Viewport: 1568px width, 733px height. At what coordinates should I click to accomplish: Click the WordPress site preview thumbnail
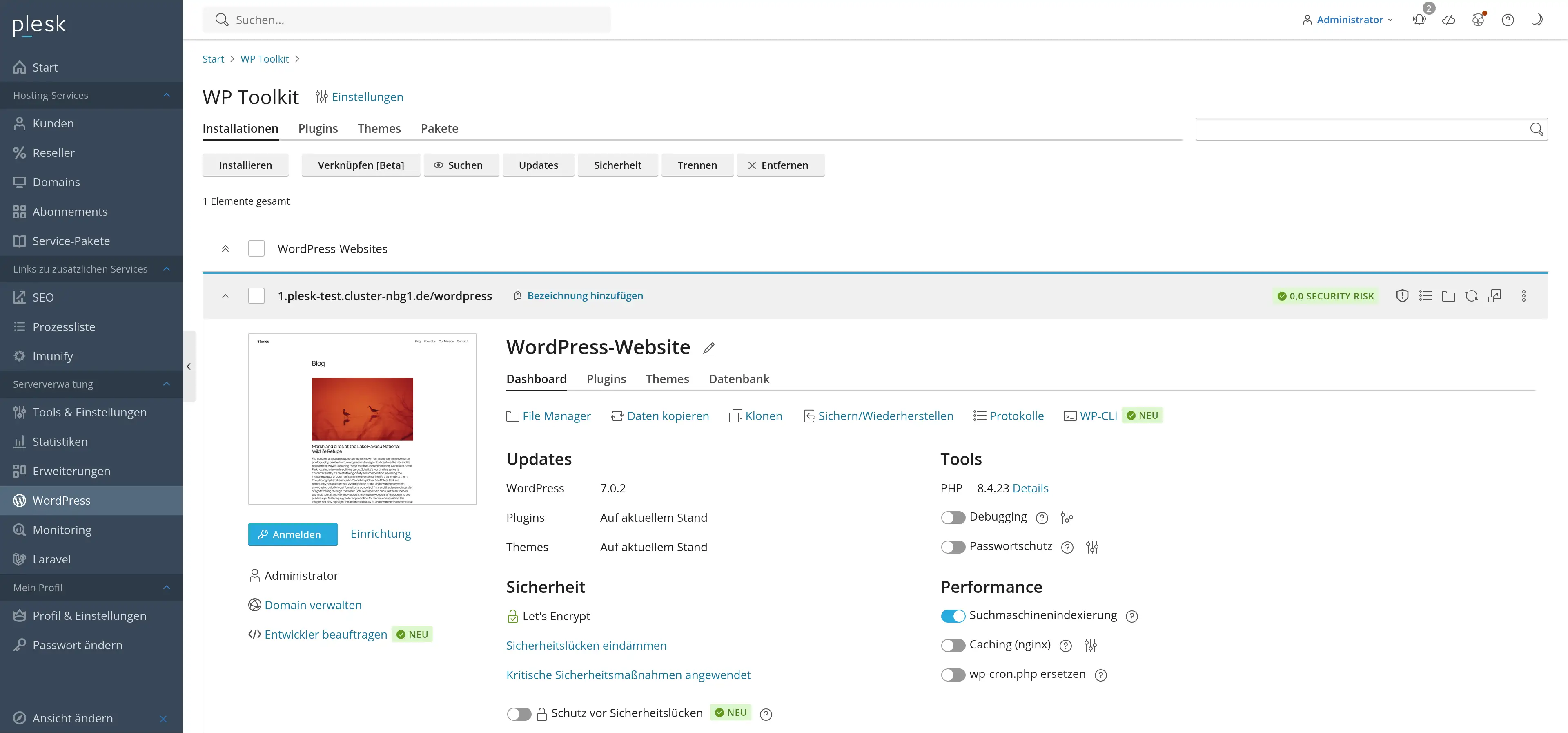click(x=362, y=419)
